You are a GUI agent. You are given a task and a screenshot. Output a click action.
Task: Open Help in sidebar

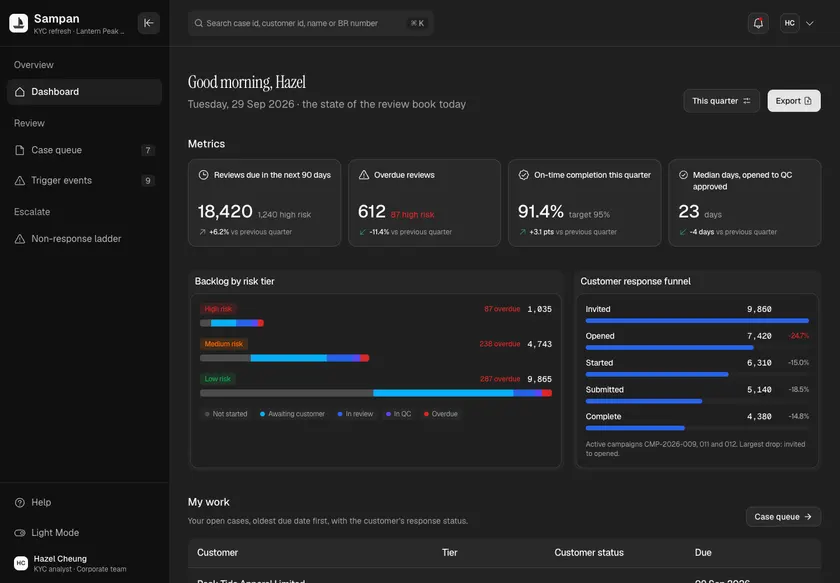(84, 502)
